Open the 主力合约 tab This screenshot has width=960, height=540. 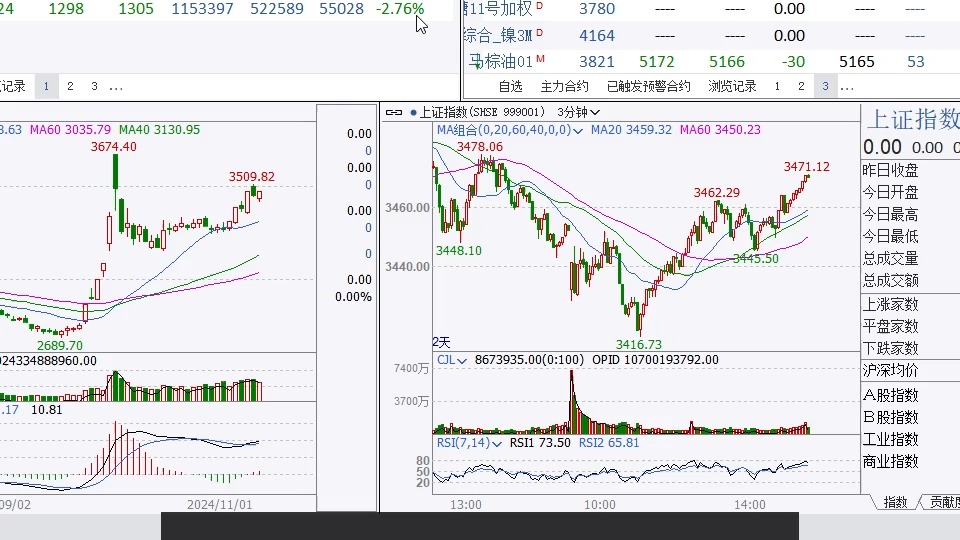[x=565, y=86]
